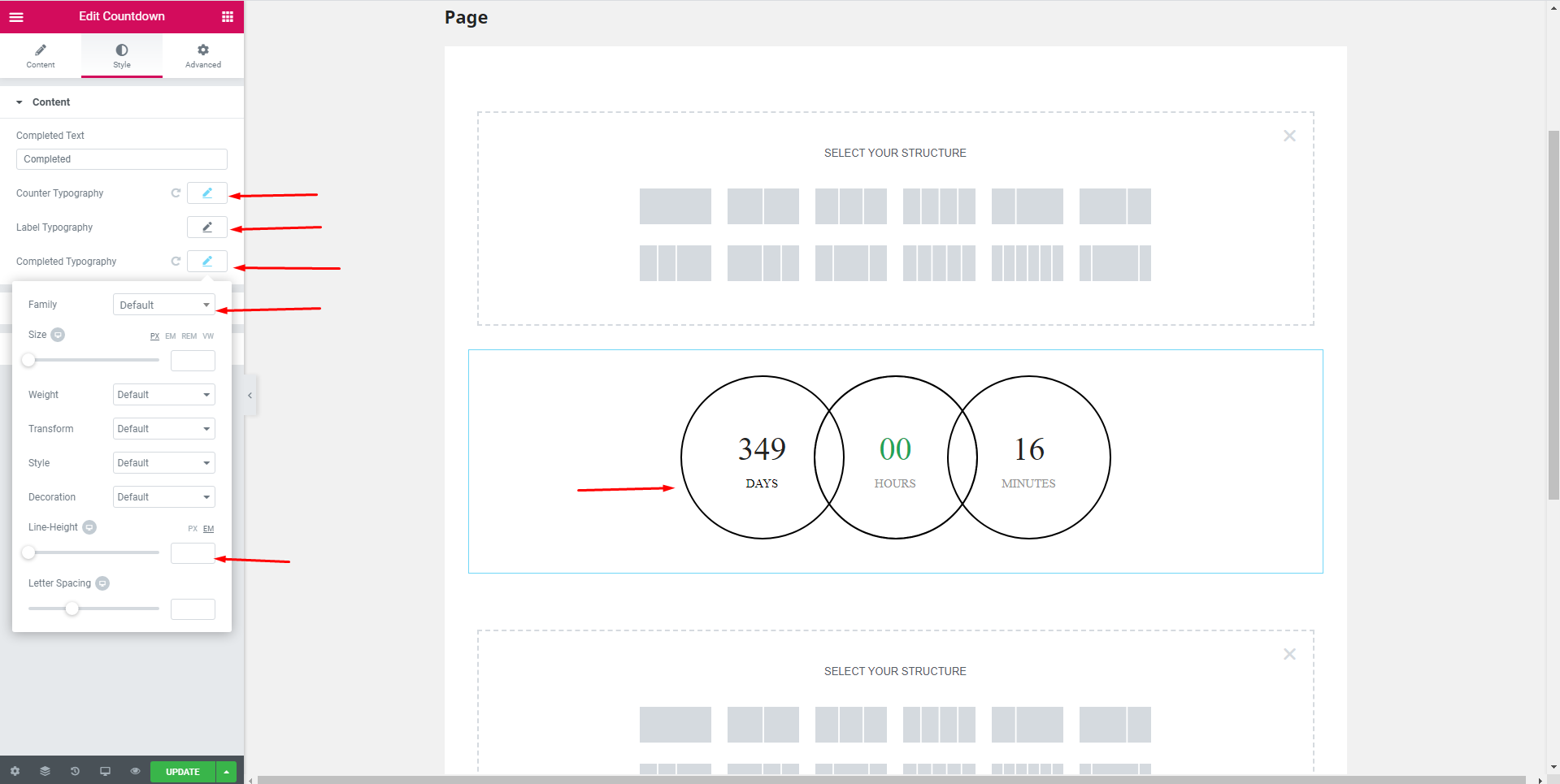Select PX unit for Size
This screenshot has height=784, width=1560.
[154, 336]
